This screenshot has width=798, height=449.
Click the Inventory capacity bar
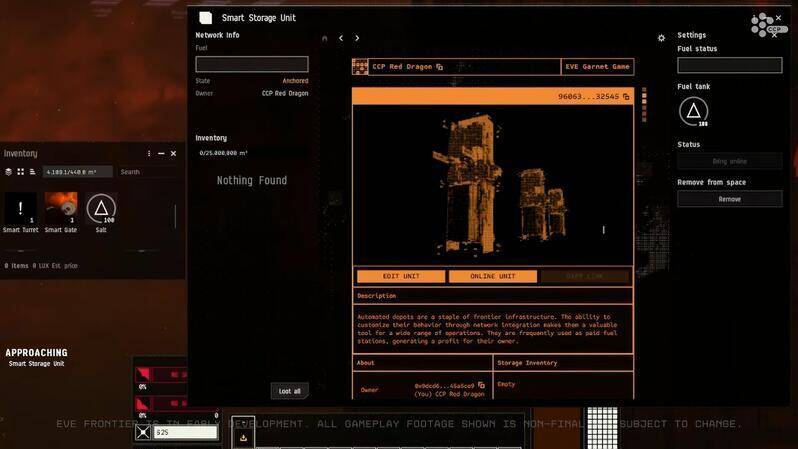(x=78, y=172)
